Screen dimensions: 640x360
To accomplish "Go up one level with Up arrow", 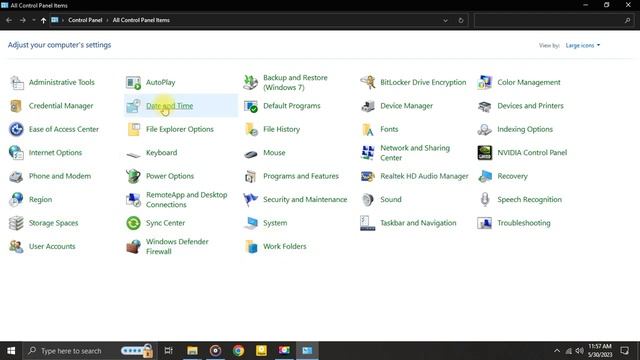I will point(43,20).
